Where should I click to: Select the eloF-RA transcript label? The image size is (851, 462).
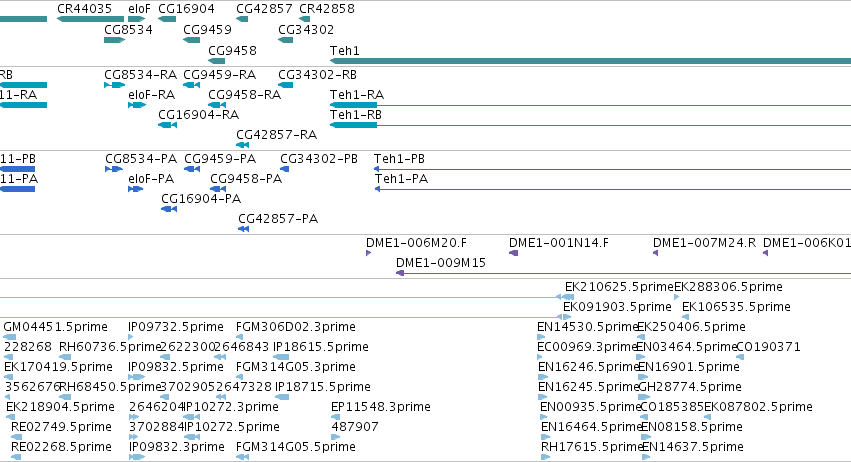151,95
